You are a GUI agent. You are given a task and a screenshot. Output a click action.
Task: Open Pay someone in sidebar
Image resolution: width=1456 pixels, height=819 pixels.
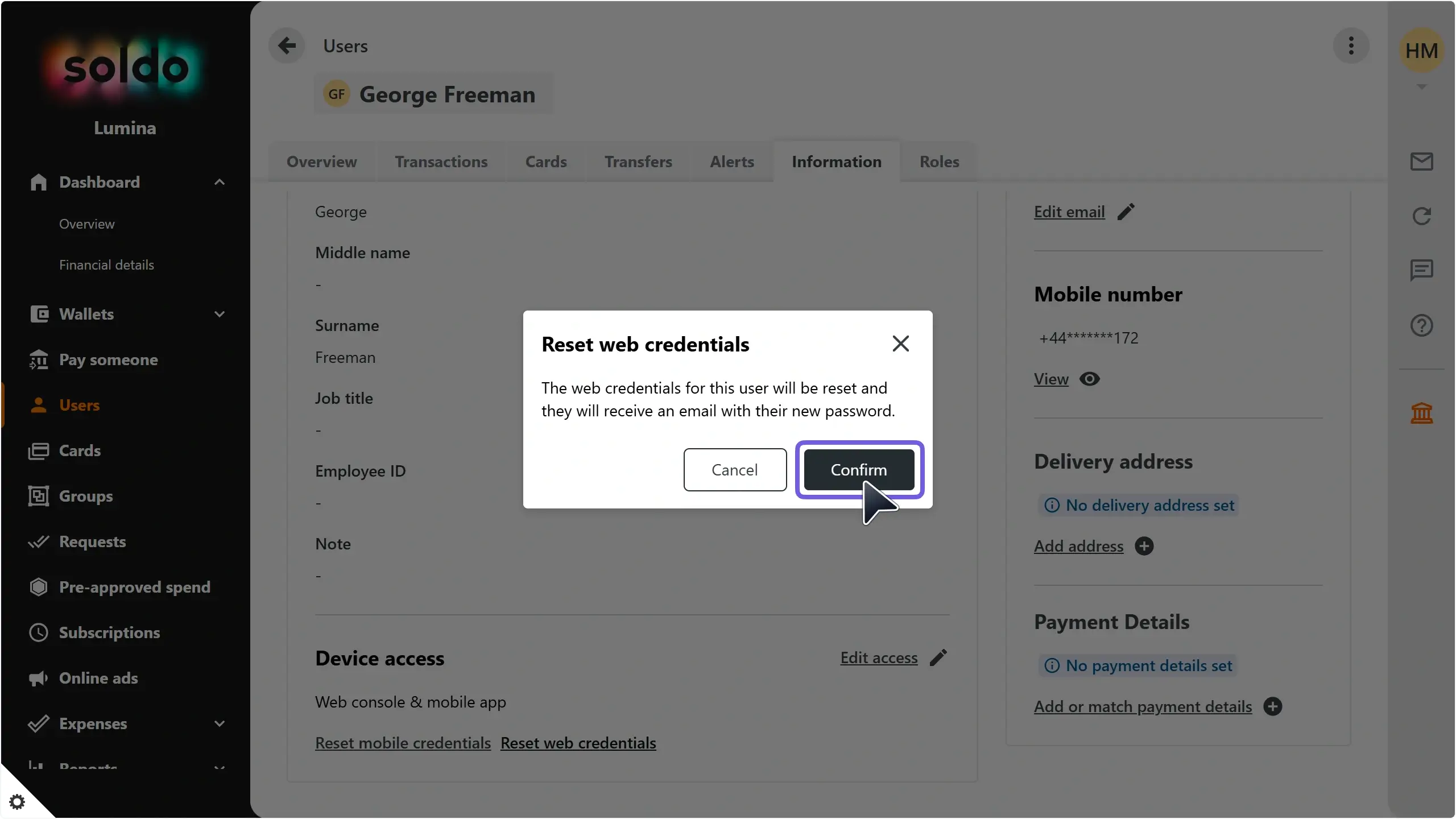point(108,359)
